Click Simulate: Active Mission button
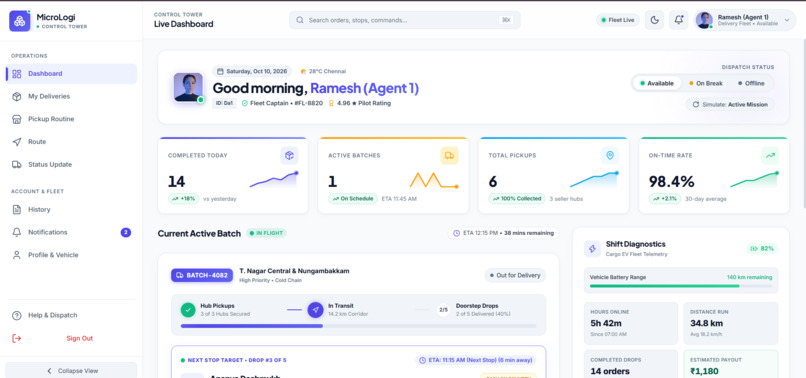Viewport: 806px width, 378px height. pyautogui.click(x=730, y=104)
